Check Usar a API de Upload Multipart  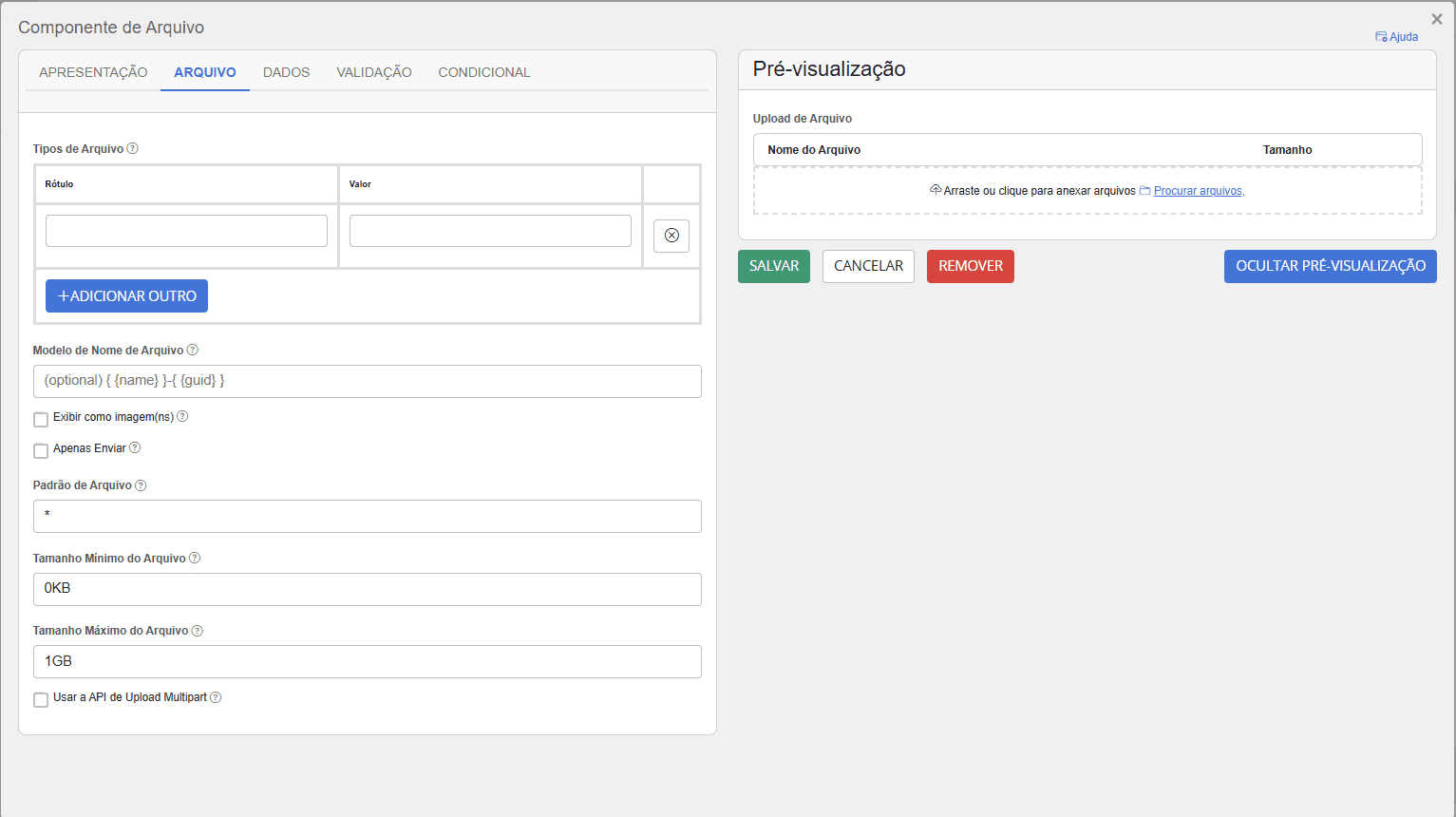[x=41, y=699]
